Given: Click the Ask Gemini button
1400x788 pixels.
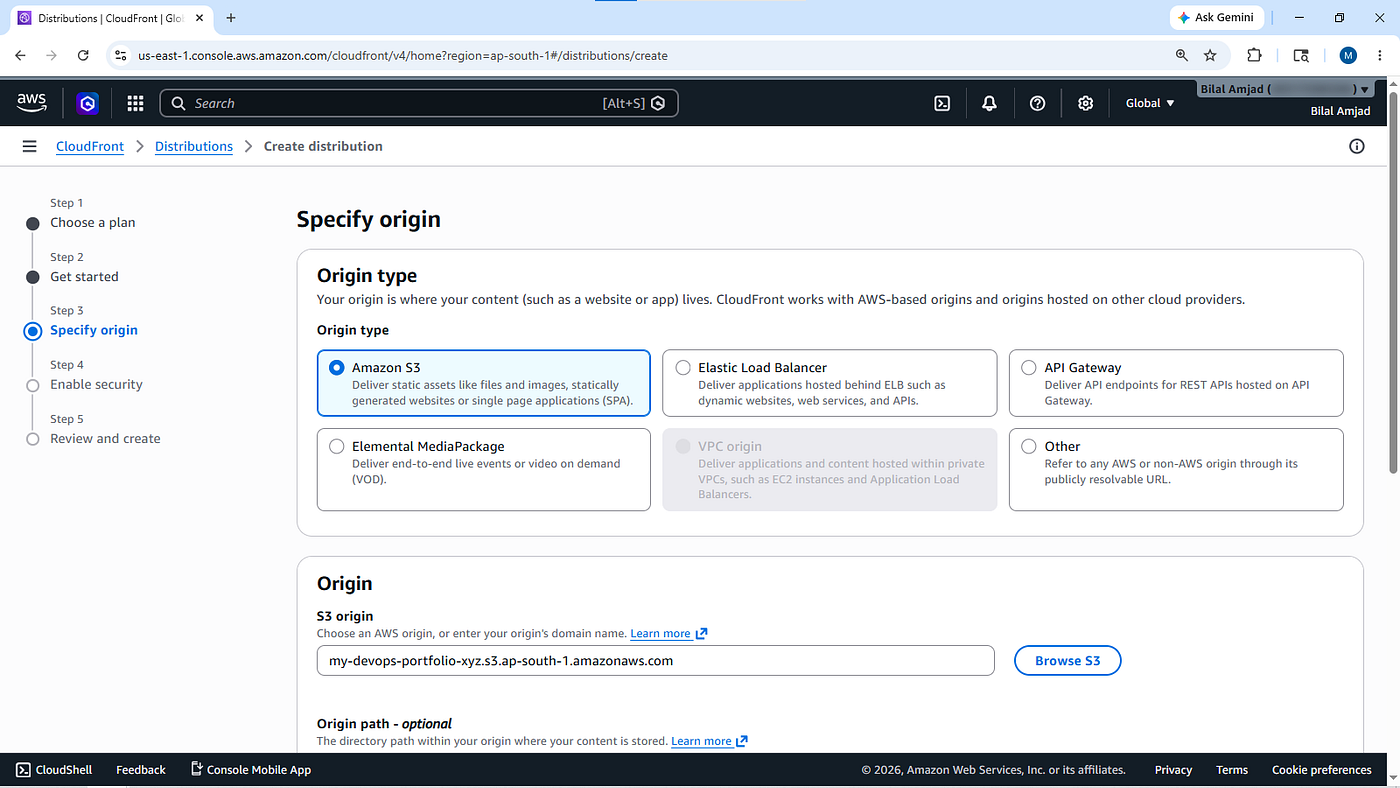Looking at the screenshot, I should (x=1216, y=18).
